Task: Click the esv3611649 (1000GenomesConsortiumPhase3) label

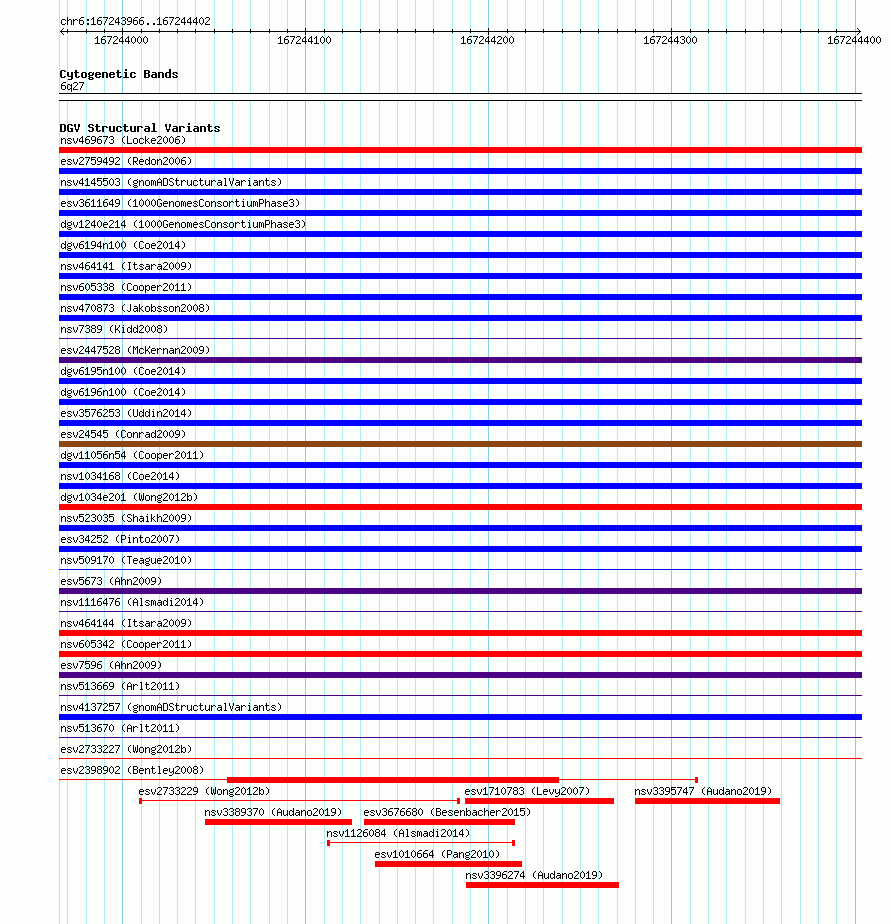Action: 180,203
